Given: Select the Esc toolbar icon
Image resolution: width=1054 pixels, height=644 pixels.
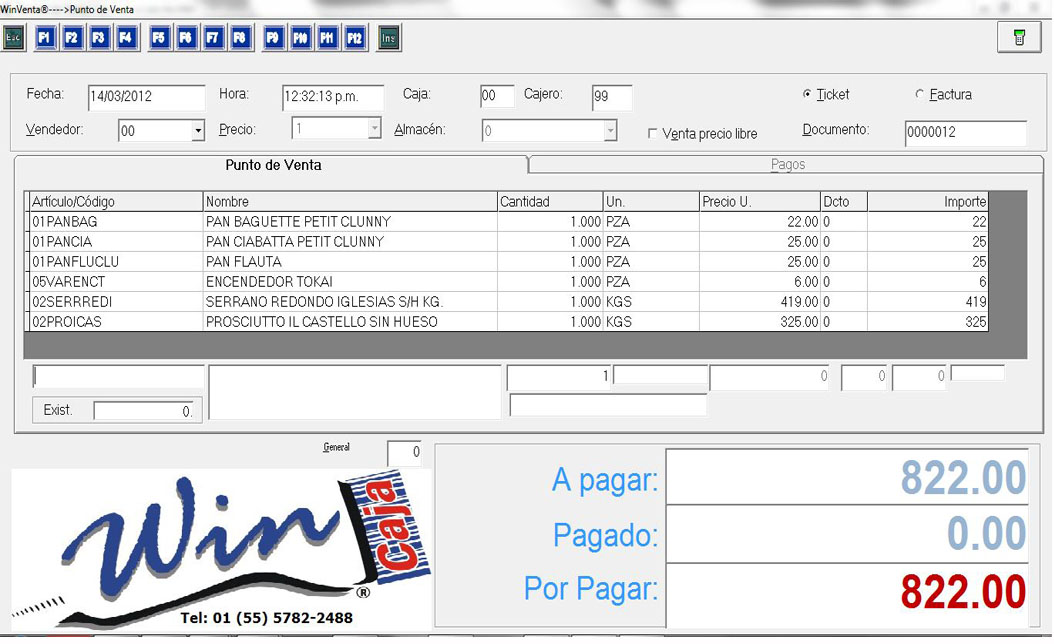Looking at the screenshot, I should pyautogui.click(x=14, y=37).
